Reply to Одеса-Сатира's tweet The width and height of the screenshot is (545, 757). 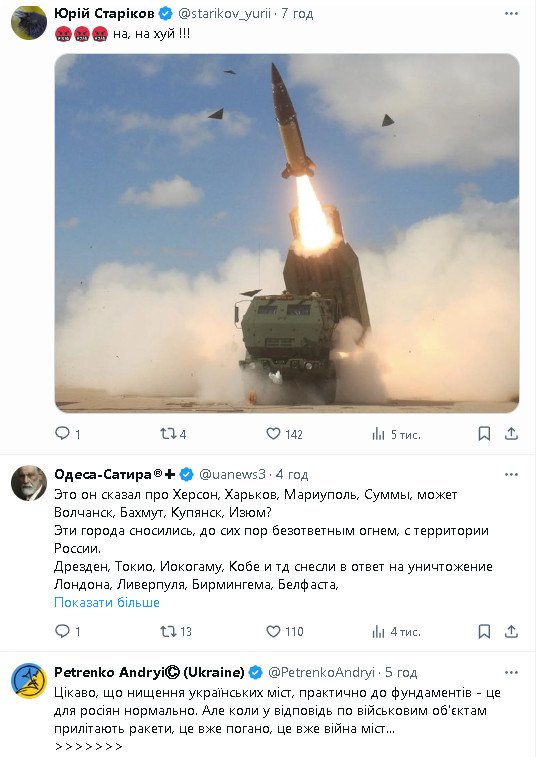(x=68, y=631)
